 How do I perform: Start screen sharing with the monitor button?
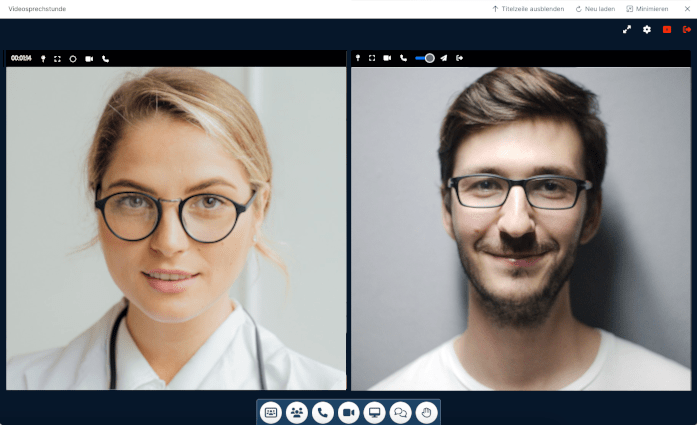pos(374,413)
